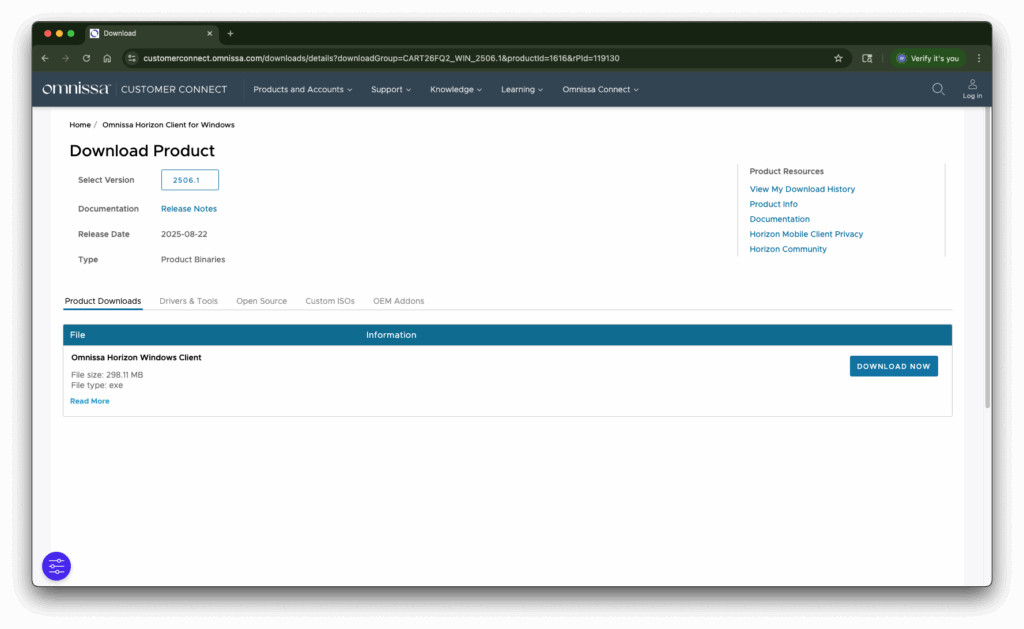Viewport: 1024px width, 629px height.
Task: Open the purple accessibility settings button
Action: point(56,566)
